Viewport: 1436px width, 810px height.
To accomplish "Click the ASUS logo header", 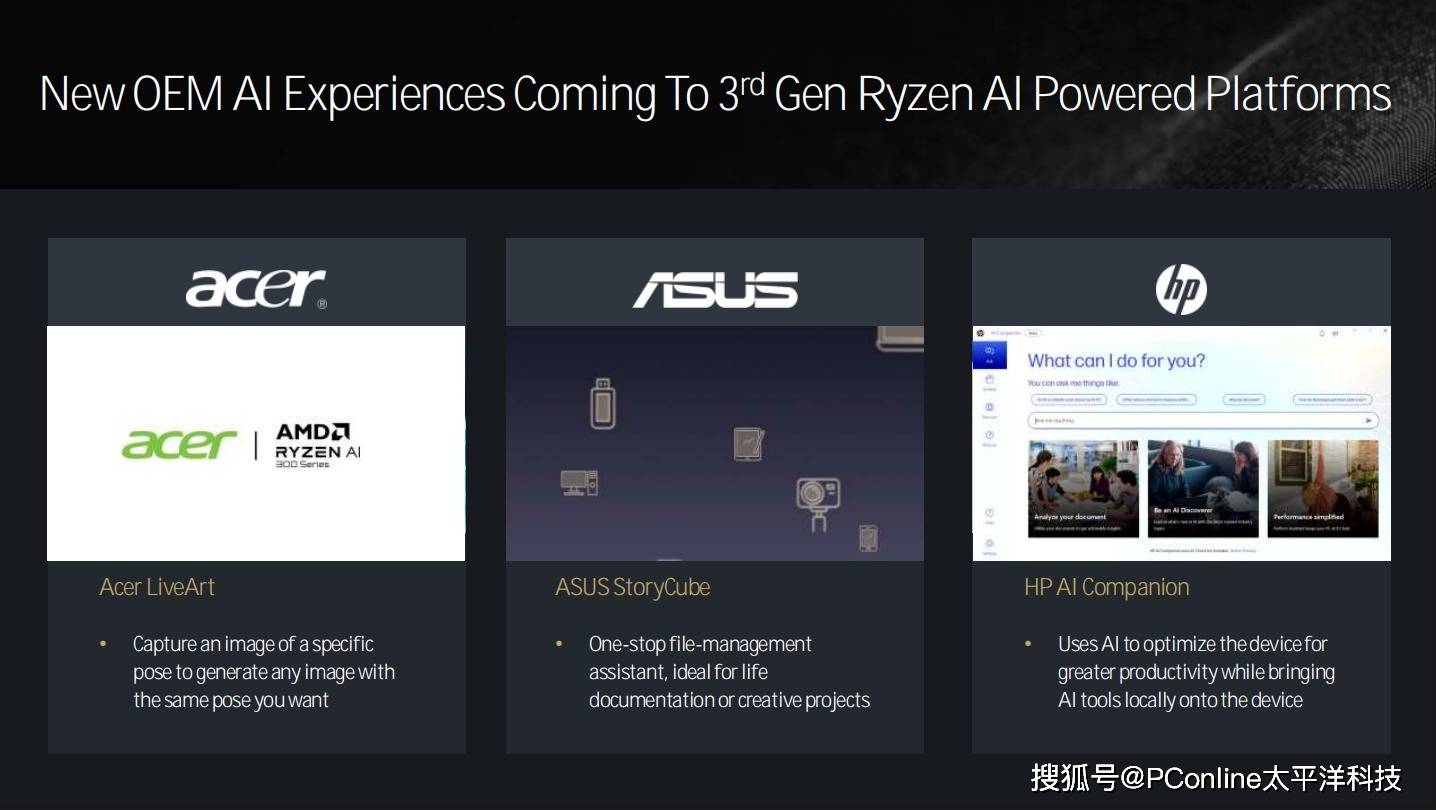I will point(715,289).
